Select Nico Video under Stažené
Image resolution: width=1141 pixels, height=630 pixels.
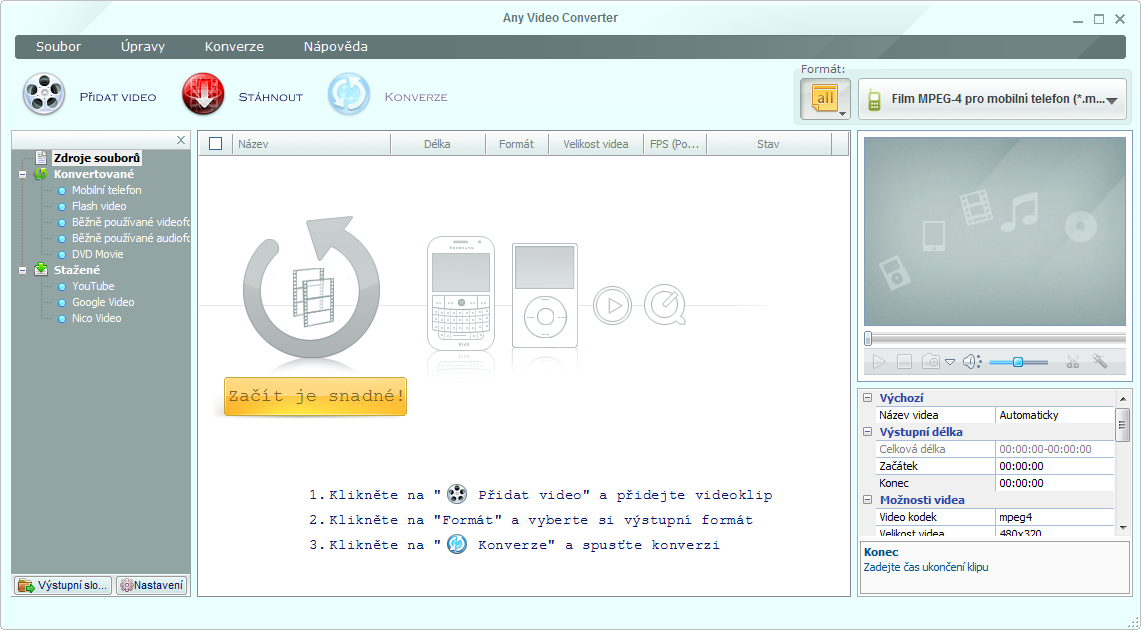coord(96,318)
